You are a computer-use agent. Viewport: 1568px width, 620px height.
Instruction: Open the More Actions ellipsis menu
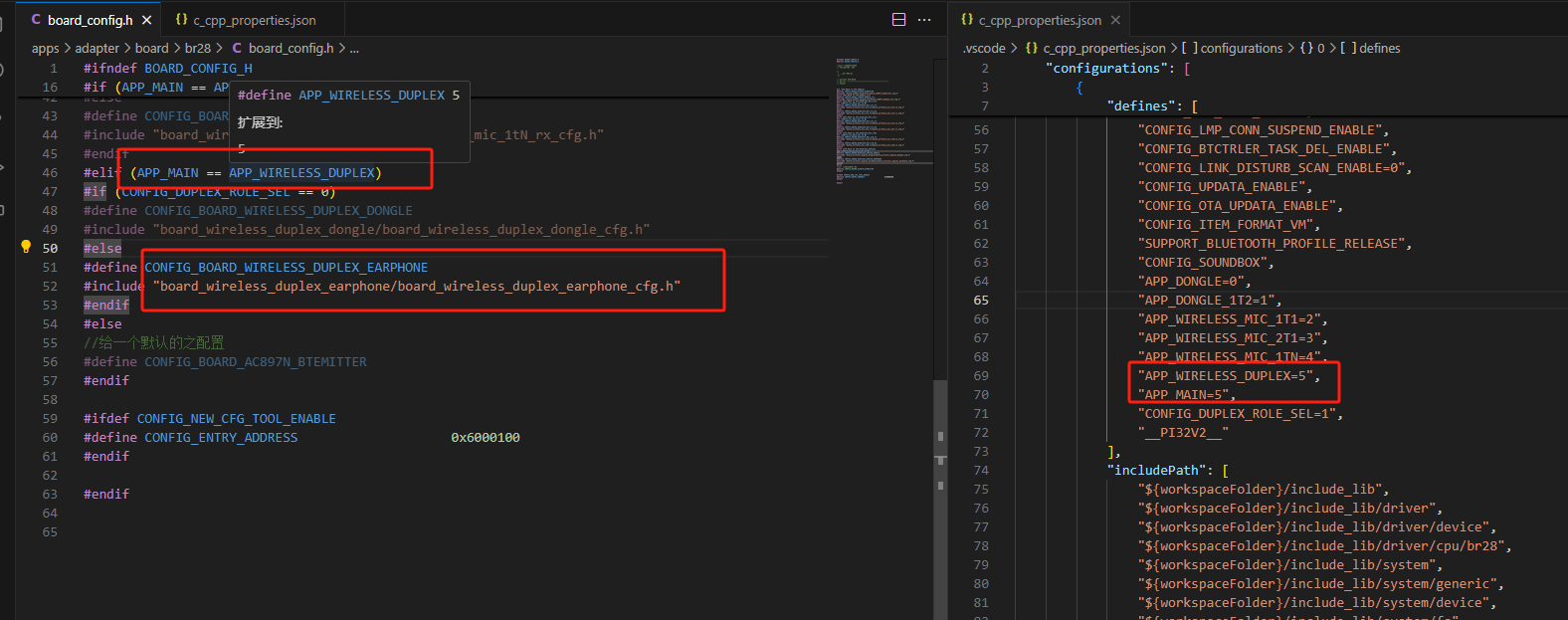coord(924,20)
